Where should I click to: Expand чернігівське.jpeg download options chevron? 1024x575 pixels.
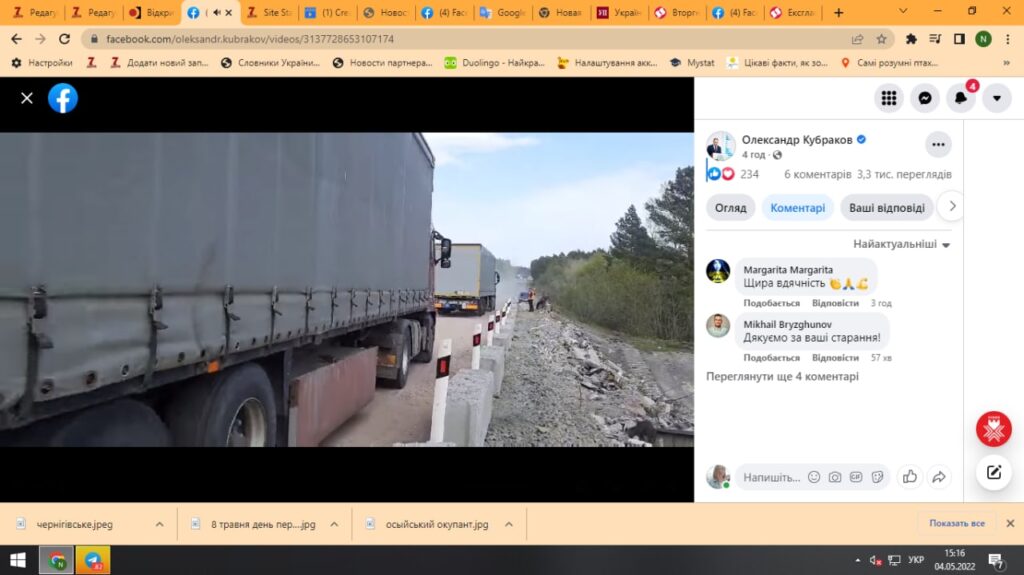point(159,524)
